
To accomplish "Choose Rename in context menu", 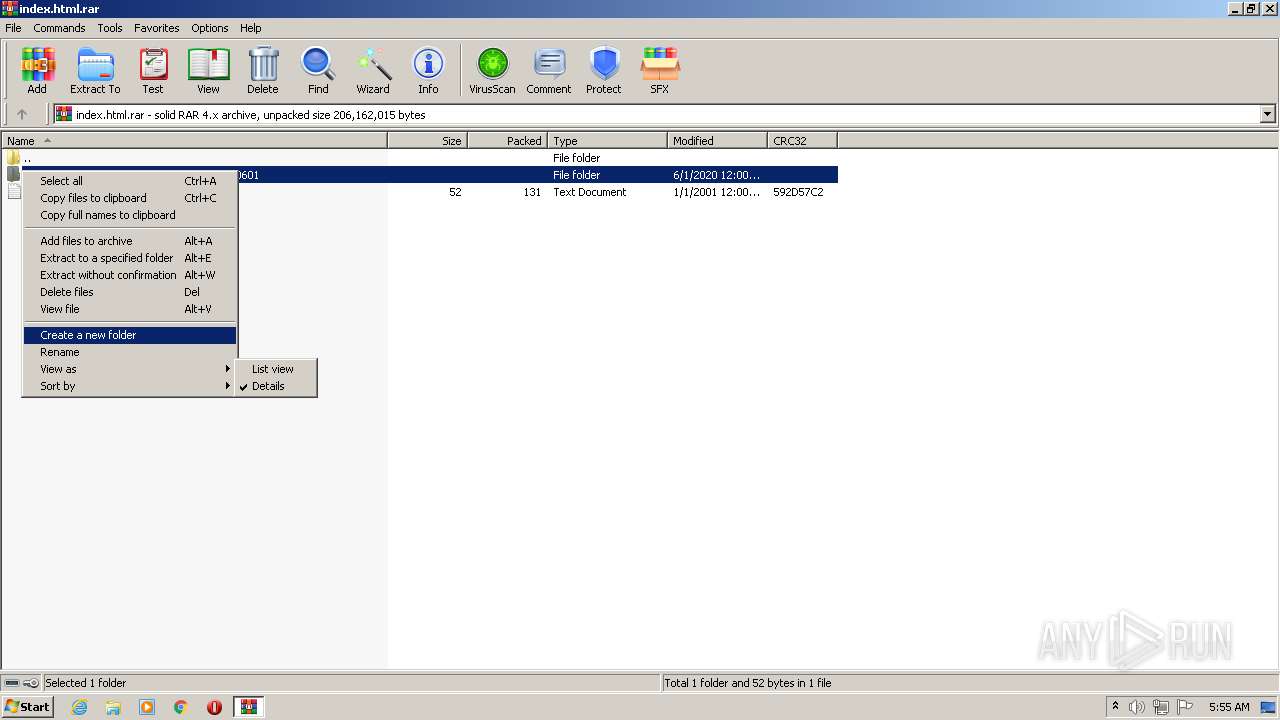I will pos(130,352).
